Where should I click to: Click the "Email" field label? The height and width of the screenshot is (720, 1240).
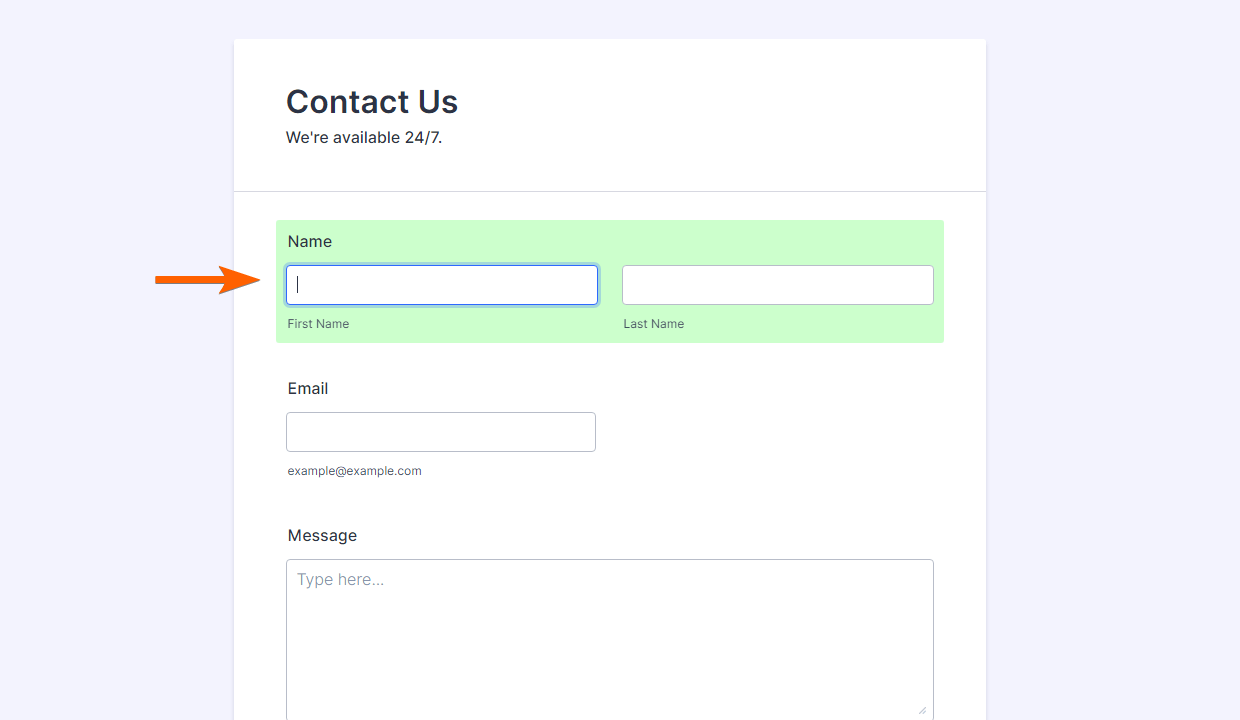tap(308, 389)
